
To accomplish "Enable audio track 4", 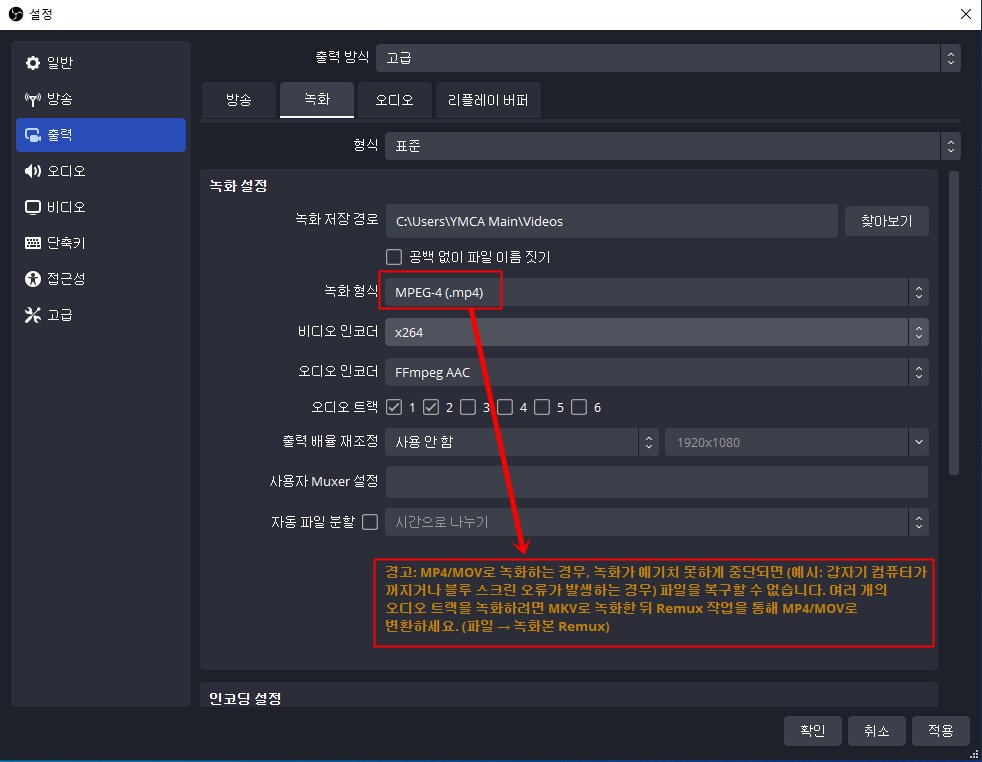I will tap(505, 408).
